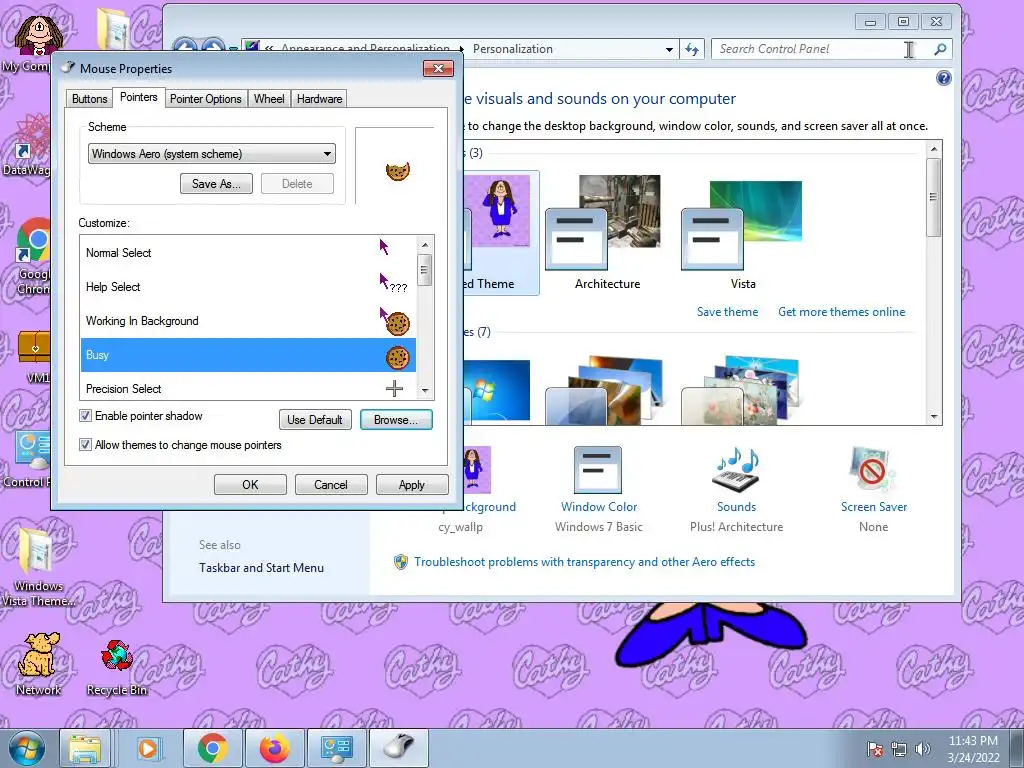Click the search magnifier icon
The height and width of the screenshot is (768, 1024).
pyautogui.click(x=940, y=49)
